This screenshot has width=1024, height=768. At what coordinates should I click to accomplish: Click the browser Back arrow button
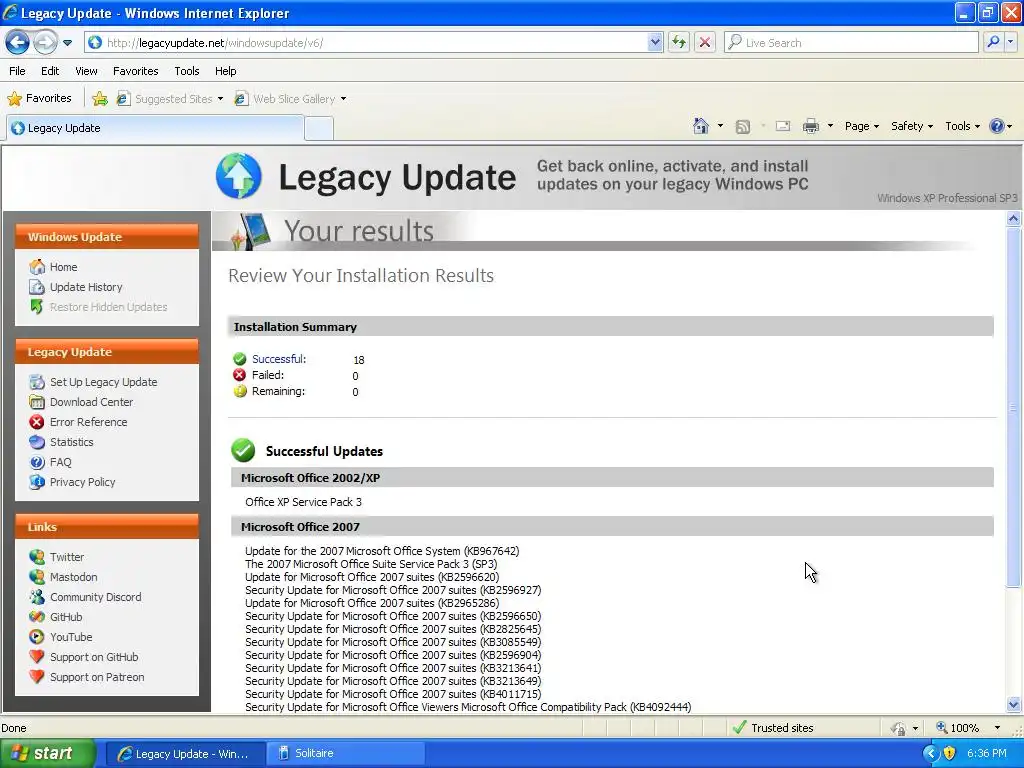coord(18,43)
